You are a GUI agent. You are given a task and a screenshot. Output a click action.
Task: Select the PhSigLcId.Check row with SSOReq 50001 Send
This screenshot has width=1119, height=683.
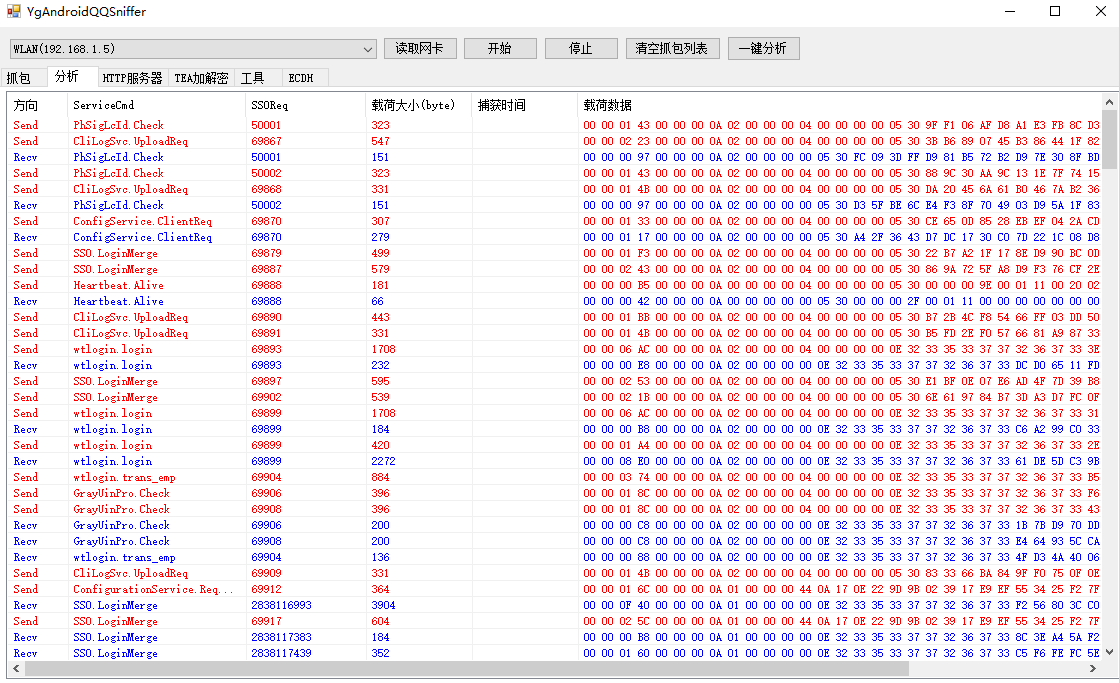click(555, 125)
